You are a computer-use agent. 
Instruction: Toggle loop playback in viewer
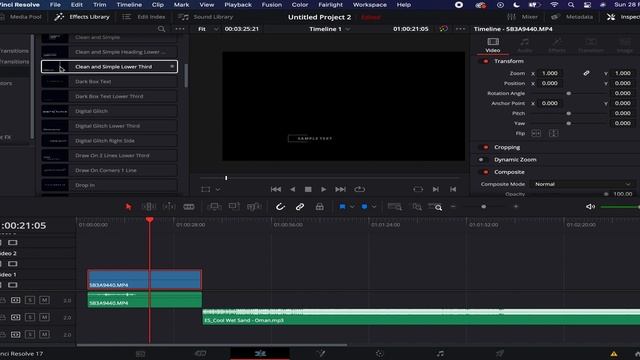click(x=360, y=189)
